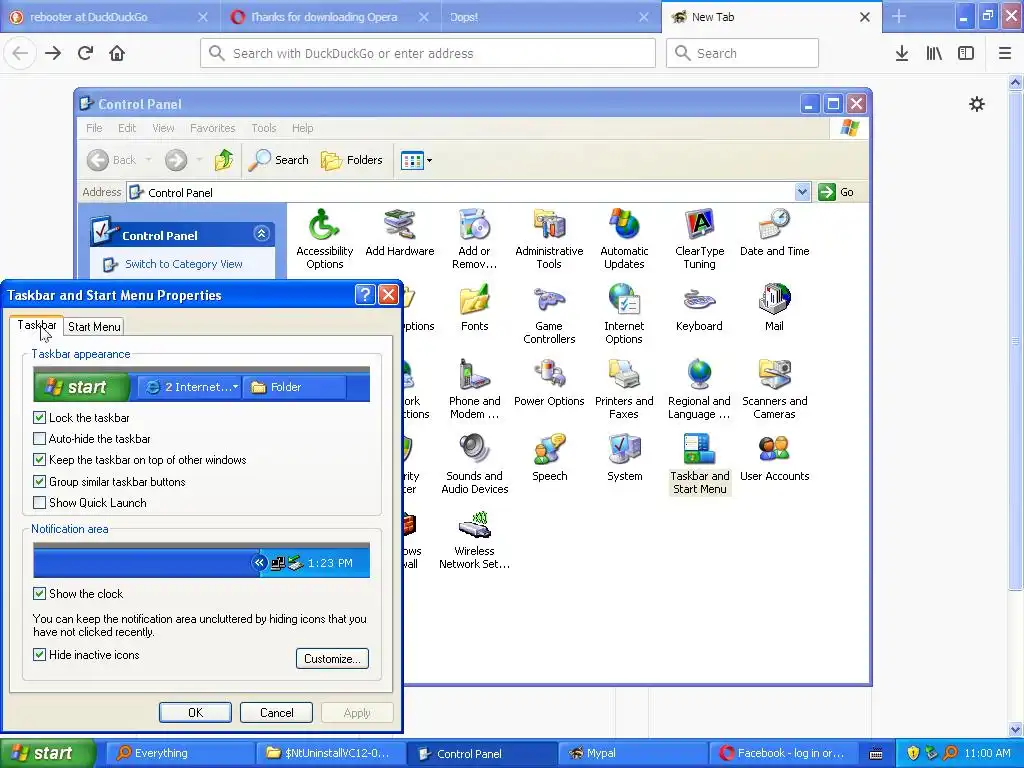Select Taskbar and Start Menu icon
The height and width of the screenshot is (768, 1024).
tap(699, 464)
